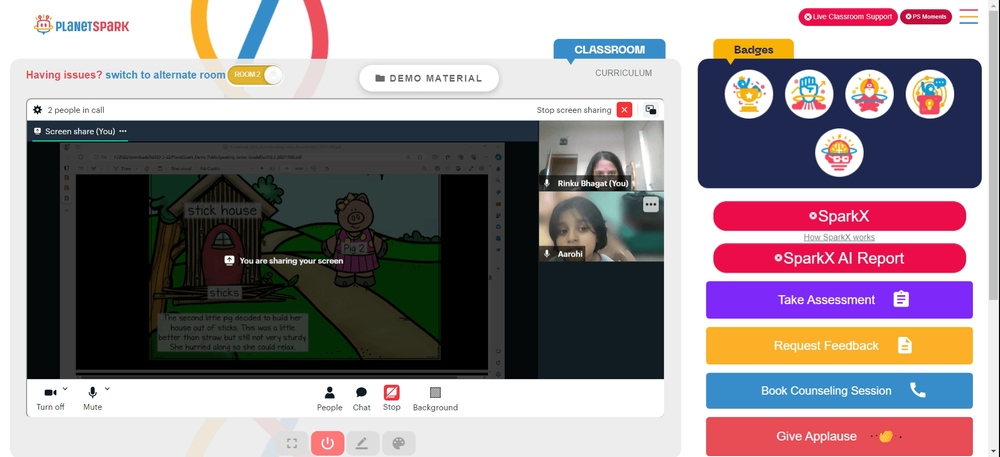Screen dimensions: 1000x457
Task: Select the lock and bulb badge
Action: [930, 94]
